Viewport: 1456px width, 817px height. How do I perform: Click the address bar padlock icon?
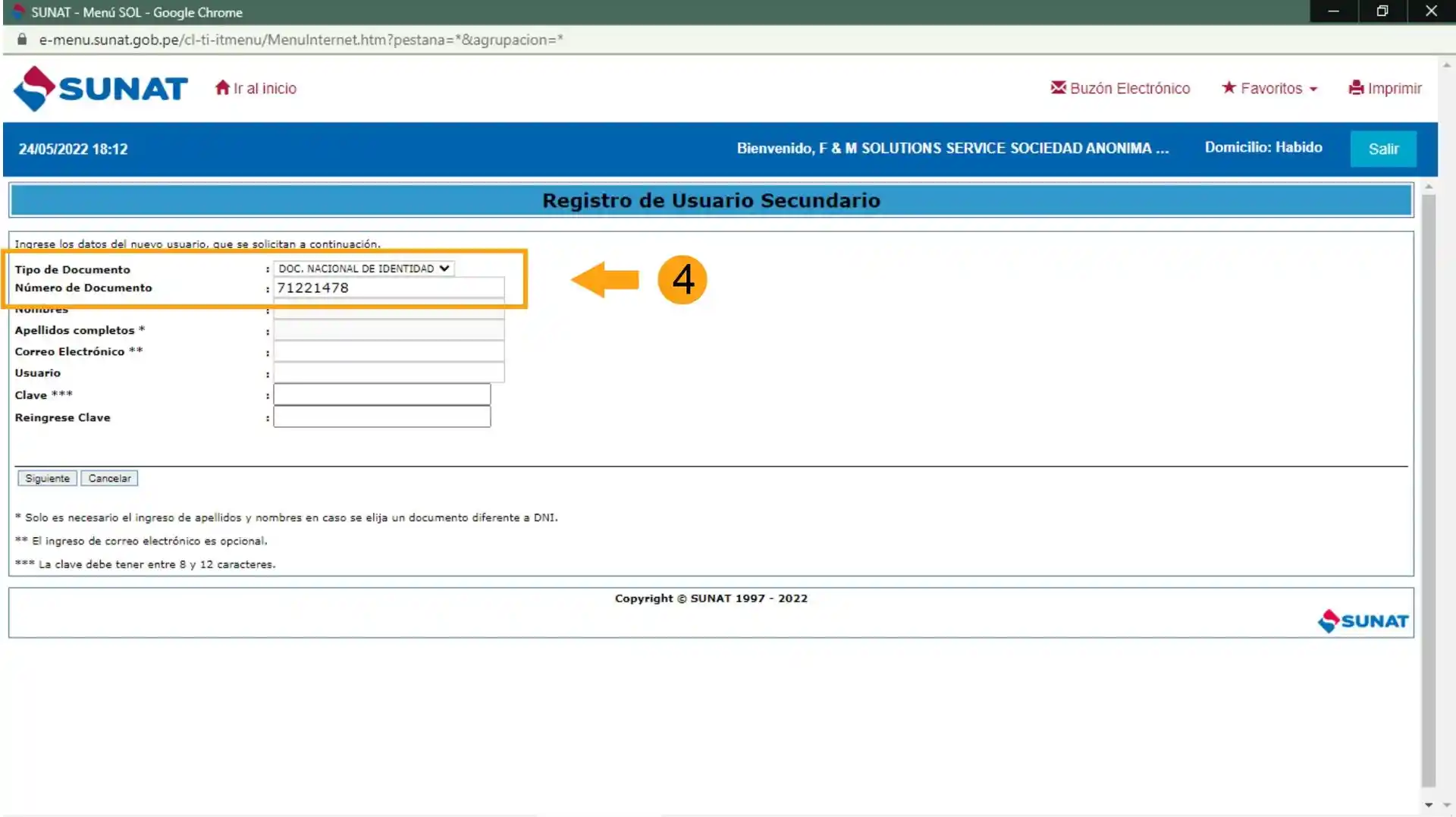pos(22,39)
